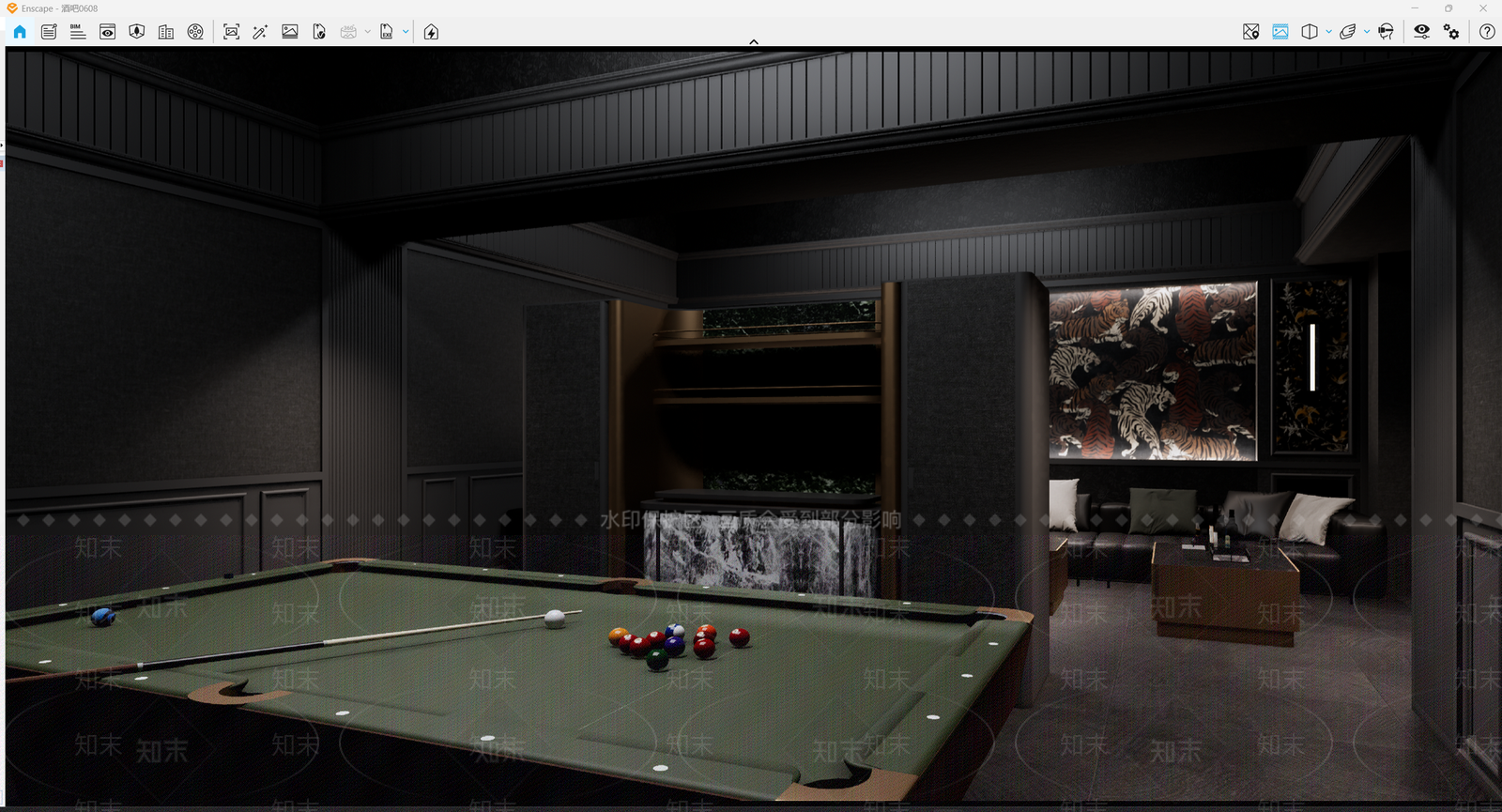Open the Collaborative Annotations panel
1502x812 pixels.
(49, 32)
